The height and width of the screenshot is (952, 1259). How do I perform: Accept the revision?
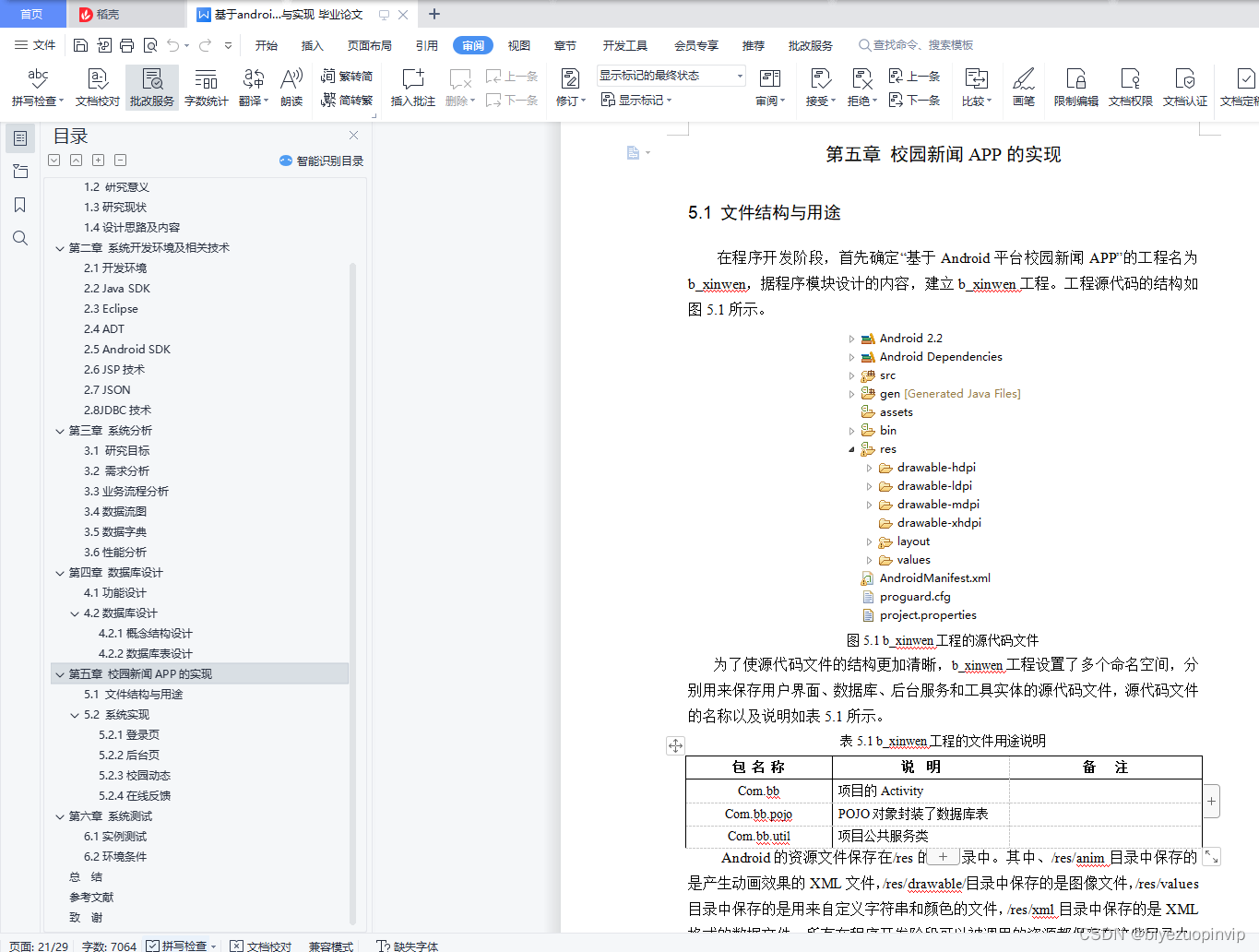pos(820,88)
